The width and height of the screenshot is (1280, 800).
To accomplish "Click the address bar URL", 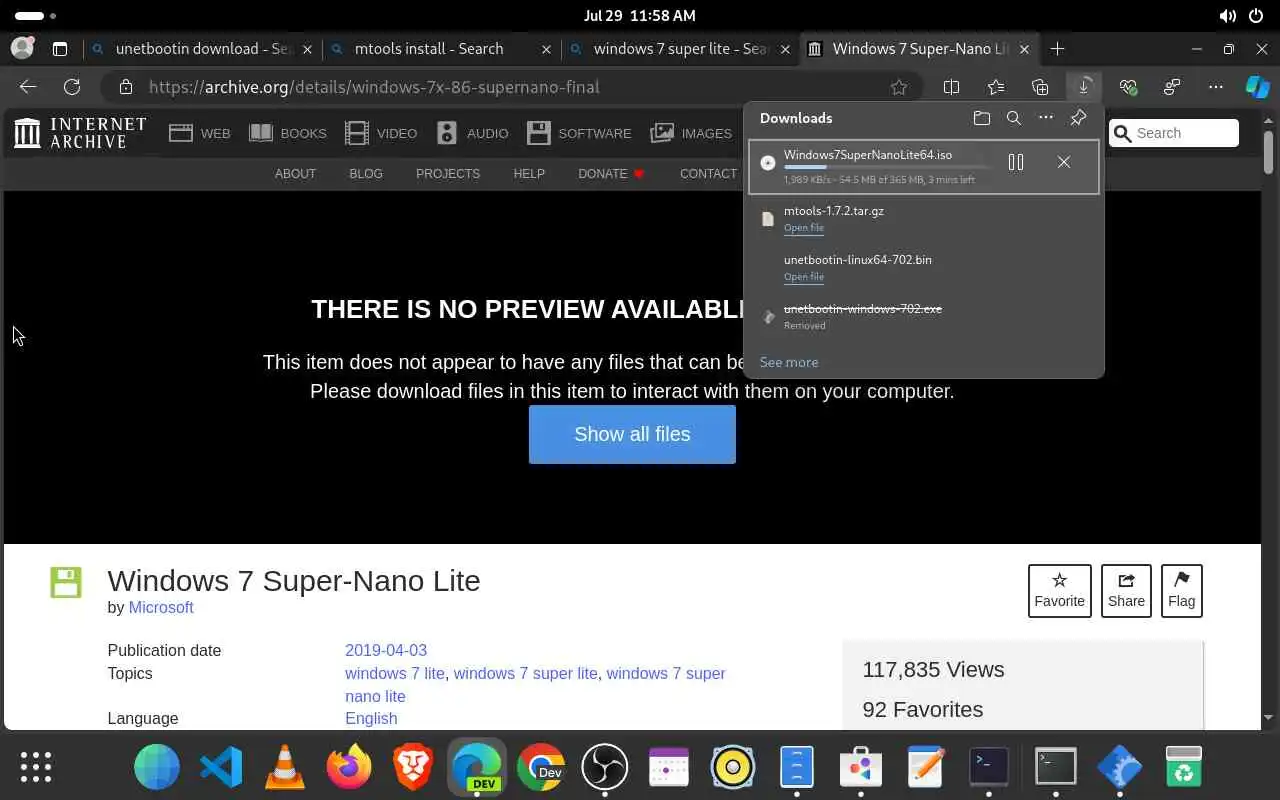I will coord(374,87).
